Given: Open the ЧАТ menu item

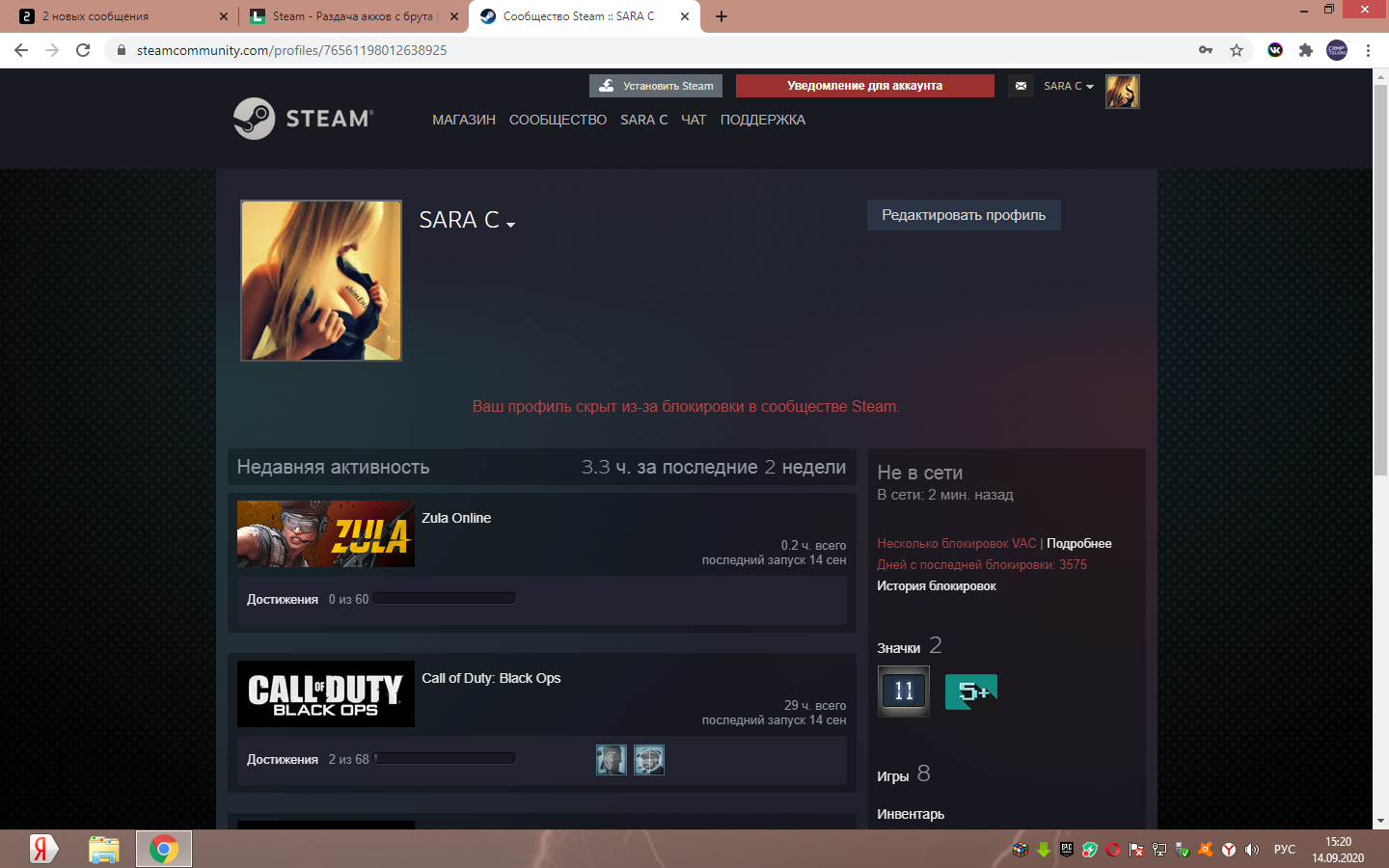Looking at the screenshot, I should click(x=694, y=120).
